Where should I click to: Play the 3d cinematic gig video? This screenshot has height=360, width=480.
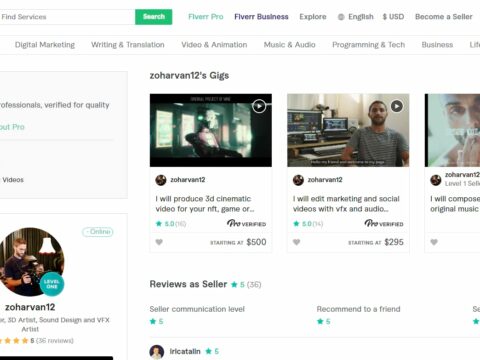(259, 106)
